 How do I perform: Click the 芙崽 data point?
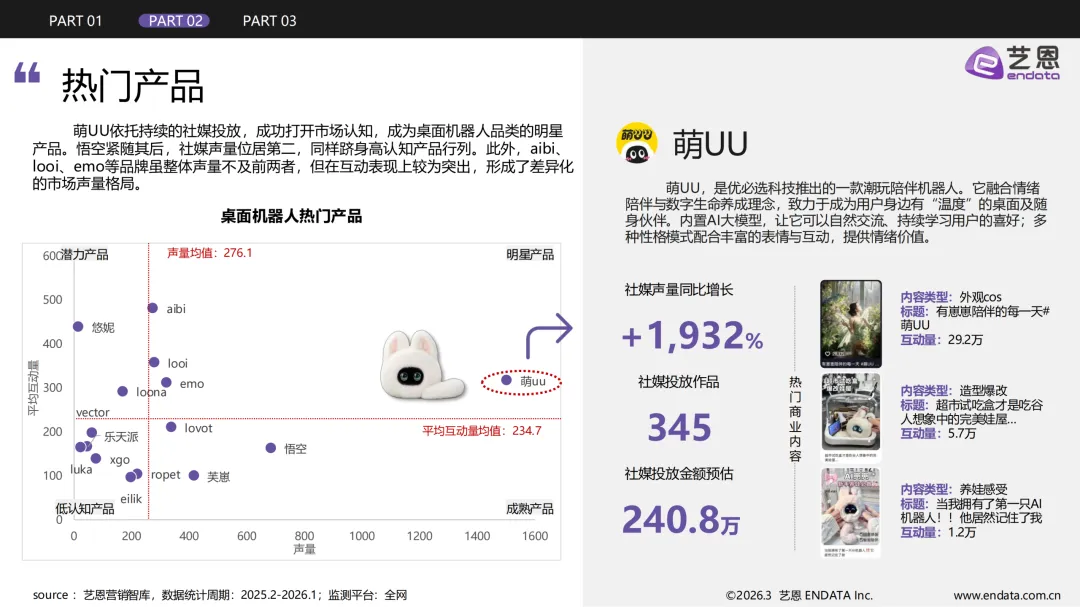pos(194,475)
